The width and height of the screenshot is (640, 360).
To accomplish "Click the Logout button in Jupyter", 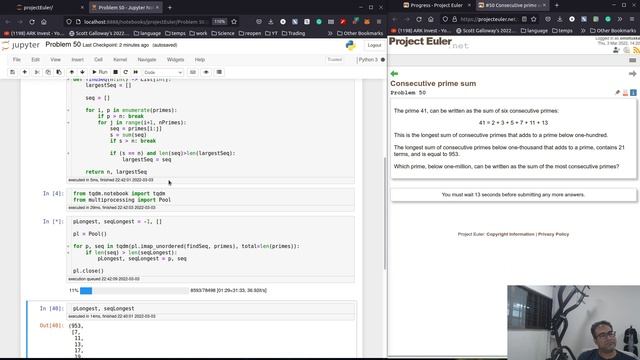I will coord(374,45).
